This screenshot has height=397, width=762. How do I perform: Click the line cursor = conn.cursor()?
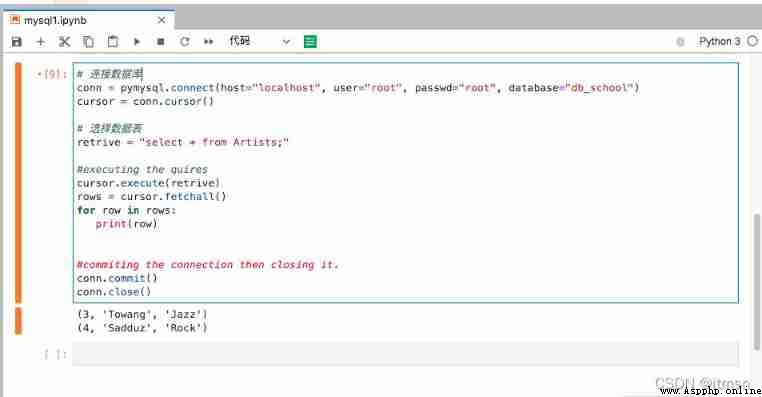[x=145, y=102]
